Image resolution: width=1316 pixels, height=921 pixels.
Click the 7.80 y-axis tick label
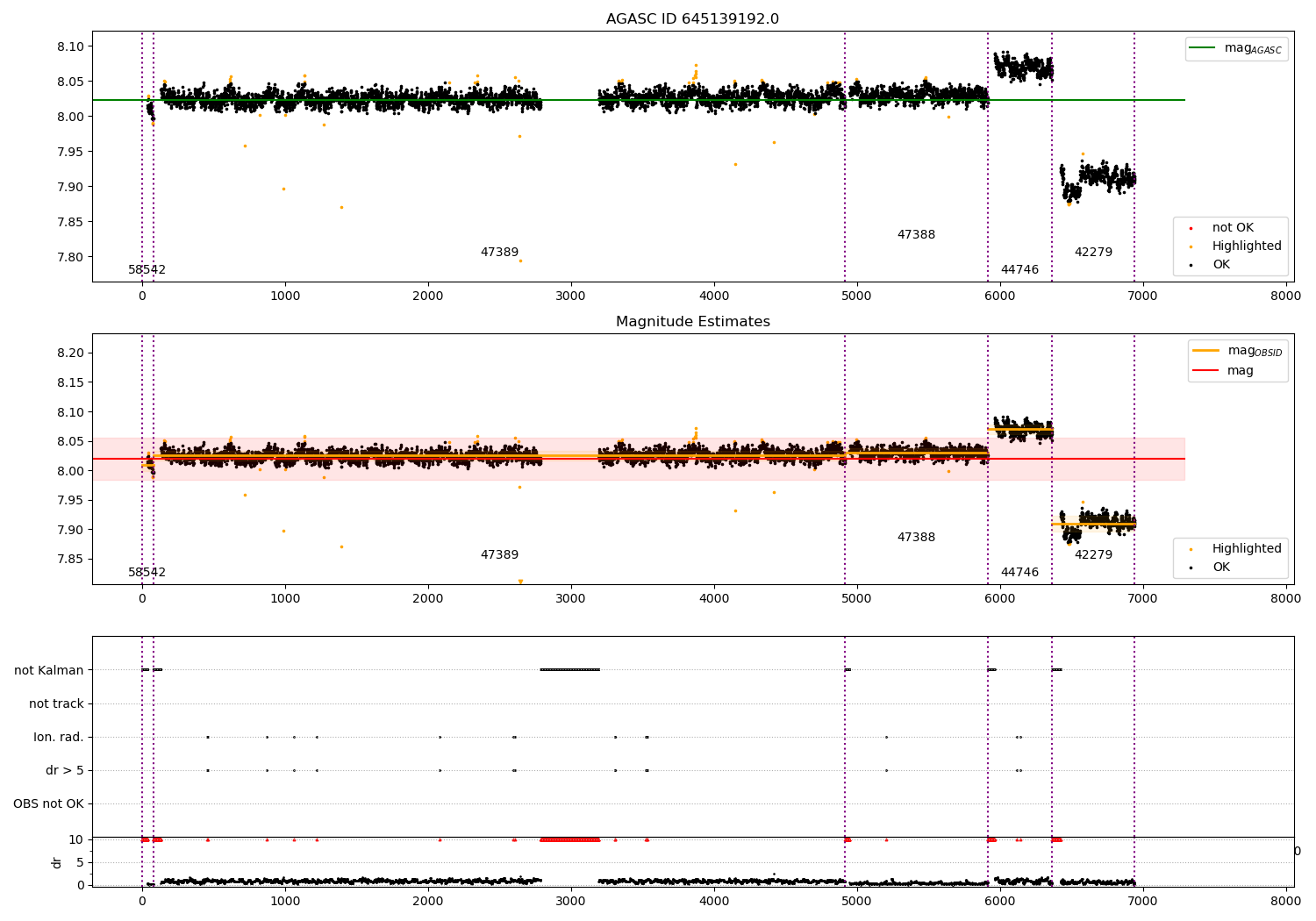tap(70, 257)
